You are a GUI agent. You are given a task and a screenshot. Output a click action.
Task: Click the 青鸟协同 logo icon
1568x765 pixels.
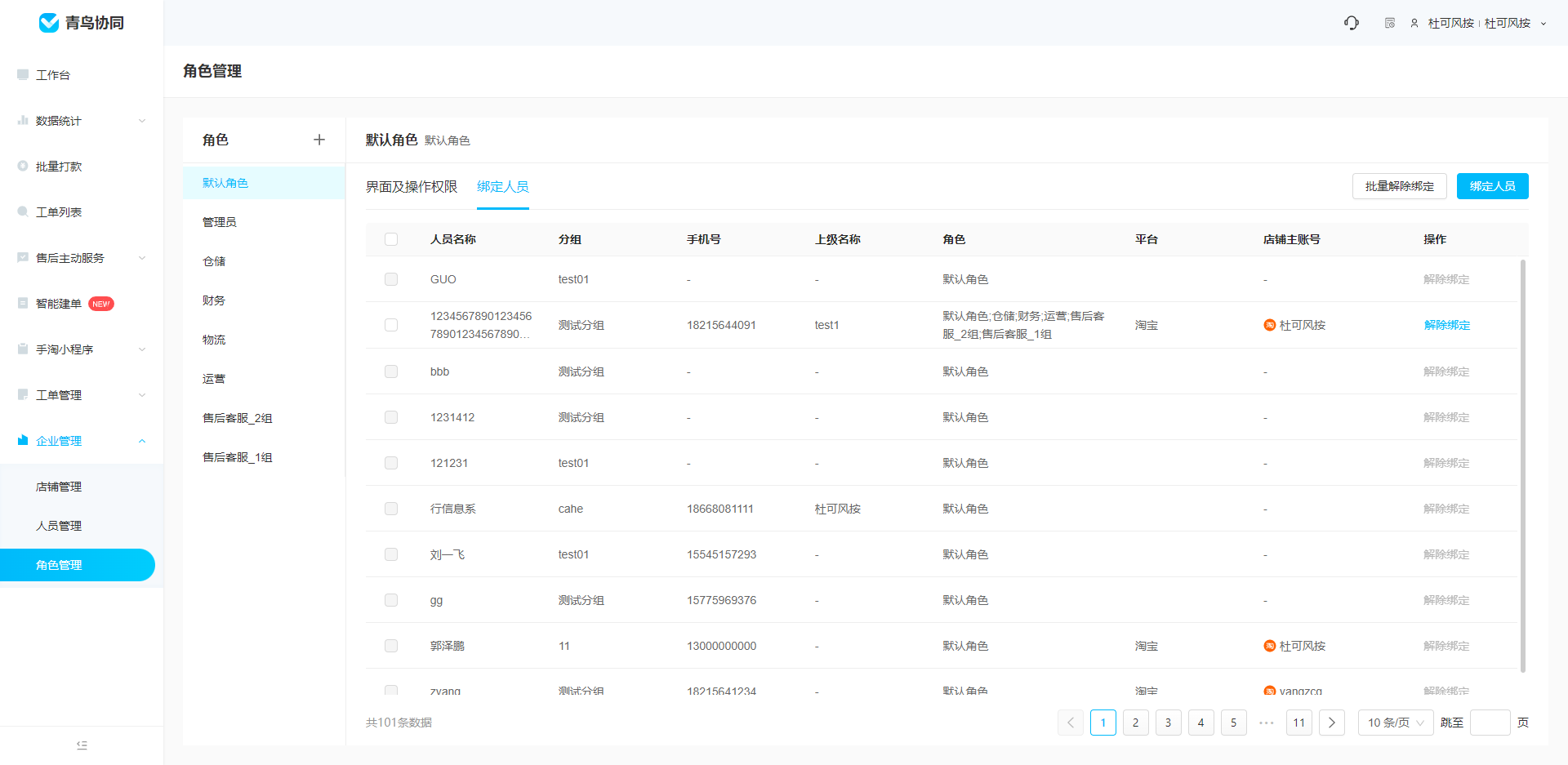coord(49,23)
